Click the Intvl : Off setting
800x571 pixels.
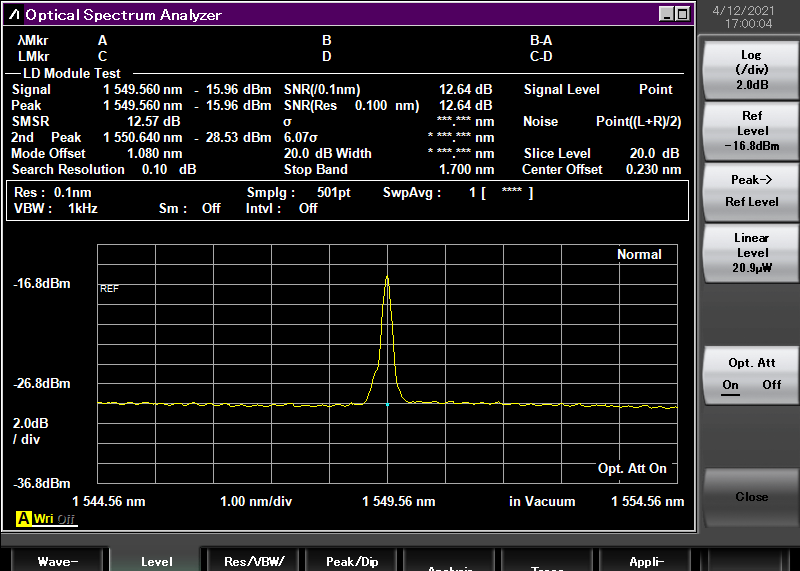[x=282, y=209]
